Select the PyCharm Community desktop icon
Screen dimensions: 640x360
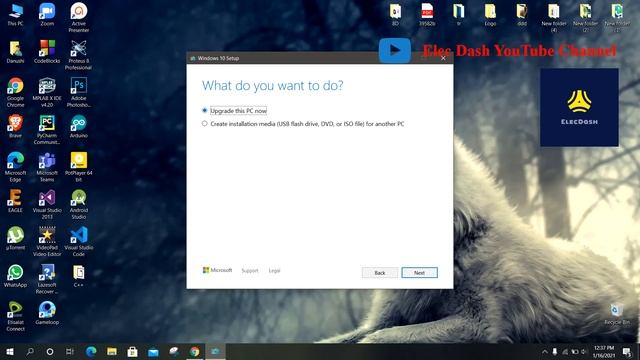(47, 130)
